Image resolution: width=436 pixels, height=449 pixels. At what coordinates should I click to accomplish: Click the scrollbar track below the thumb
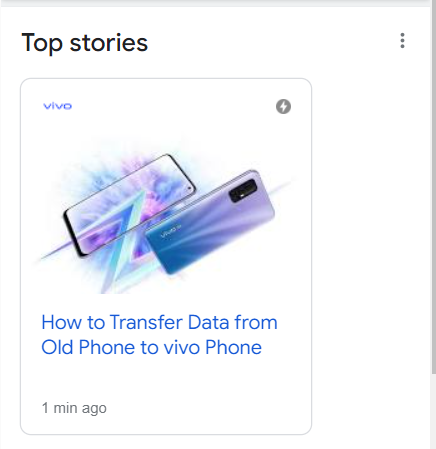coord(433,411)
